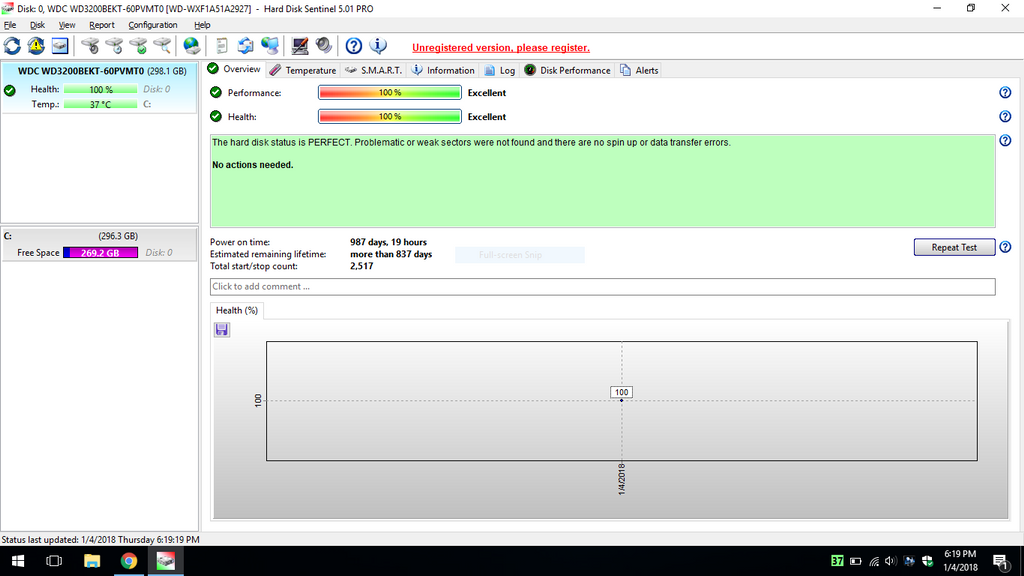The height and width of the screenshot is (576, 1024).
Task: Open the text report document icon
Action: coord(221,46)
